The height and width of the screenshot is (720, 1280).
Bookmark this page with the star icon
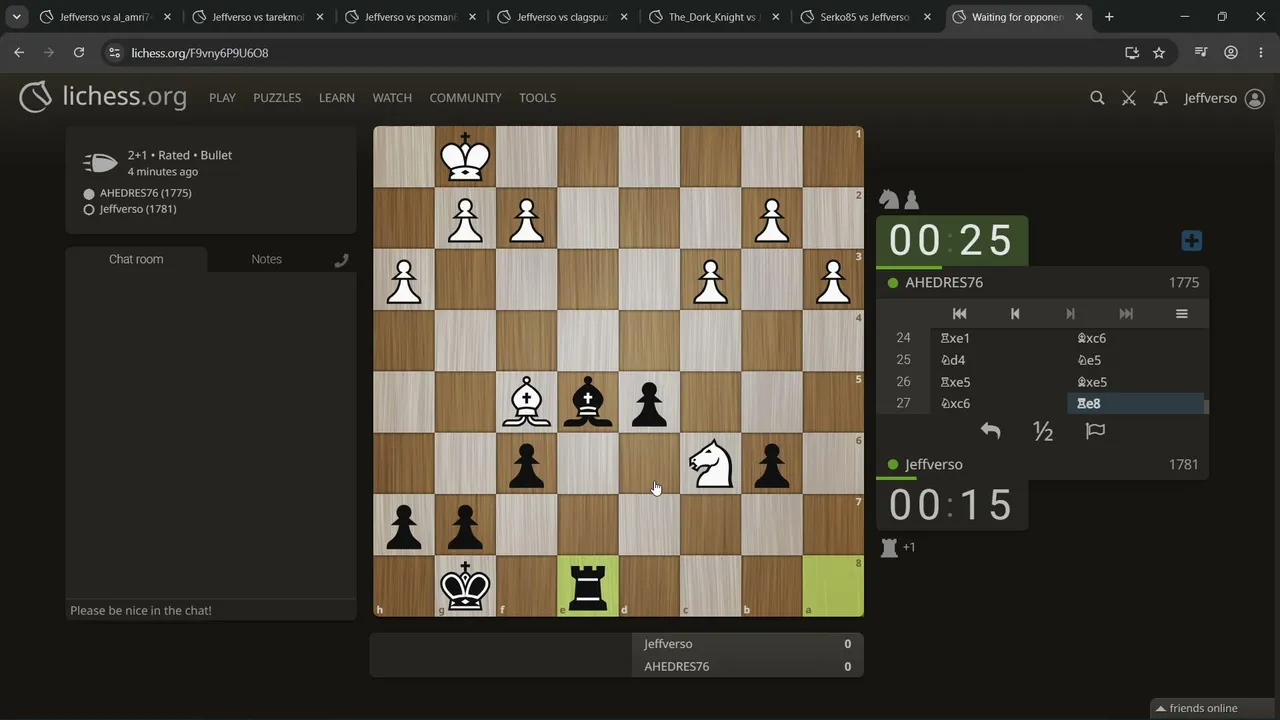click(1159, 53)
